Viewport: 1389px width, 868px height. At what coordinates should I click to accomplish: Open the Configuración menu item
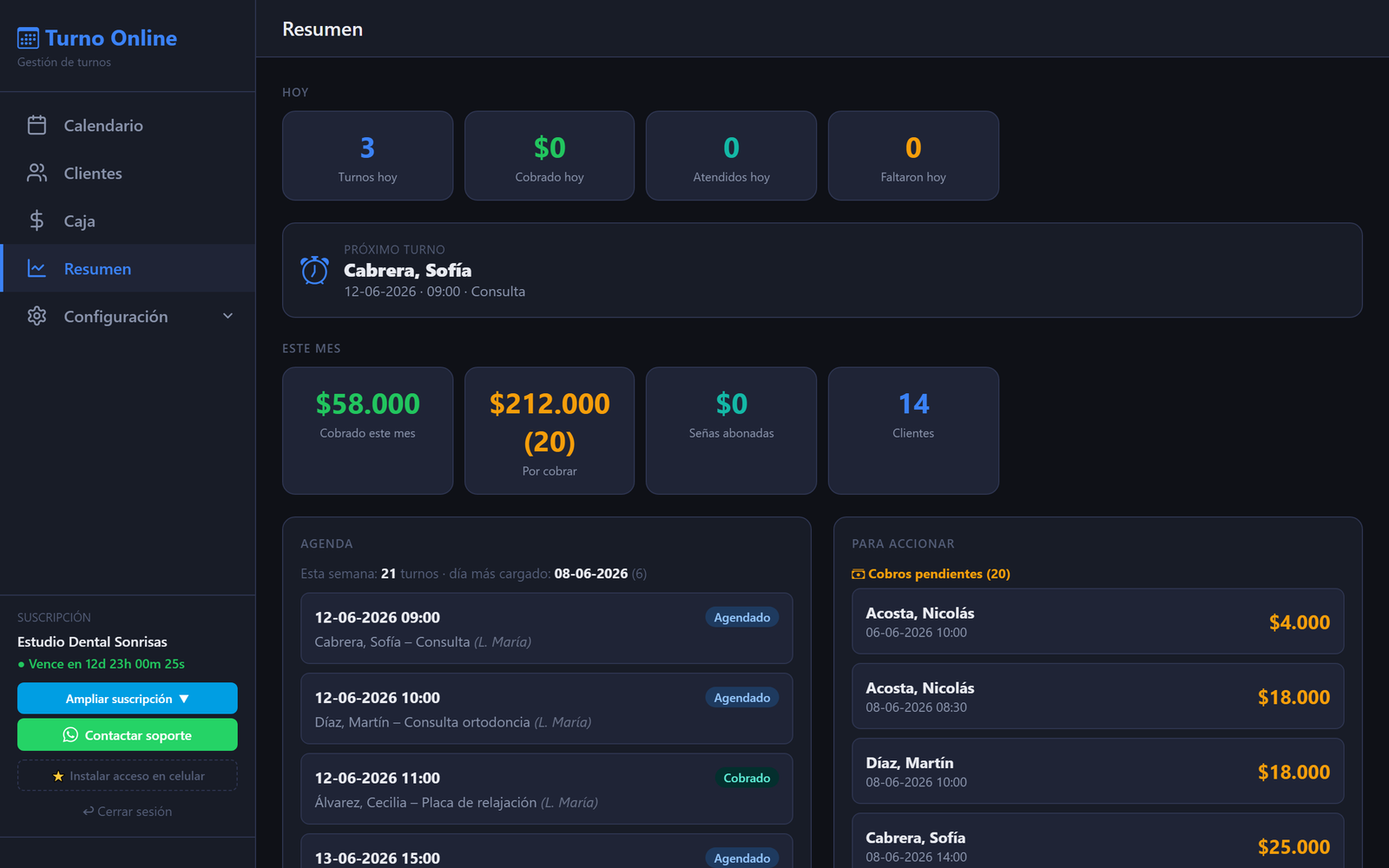128,316
